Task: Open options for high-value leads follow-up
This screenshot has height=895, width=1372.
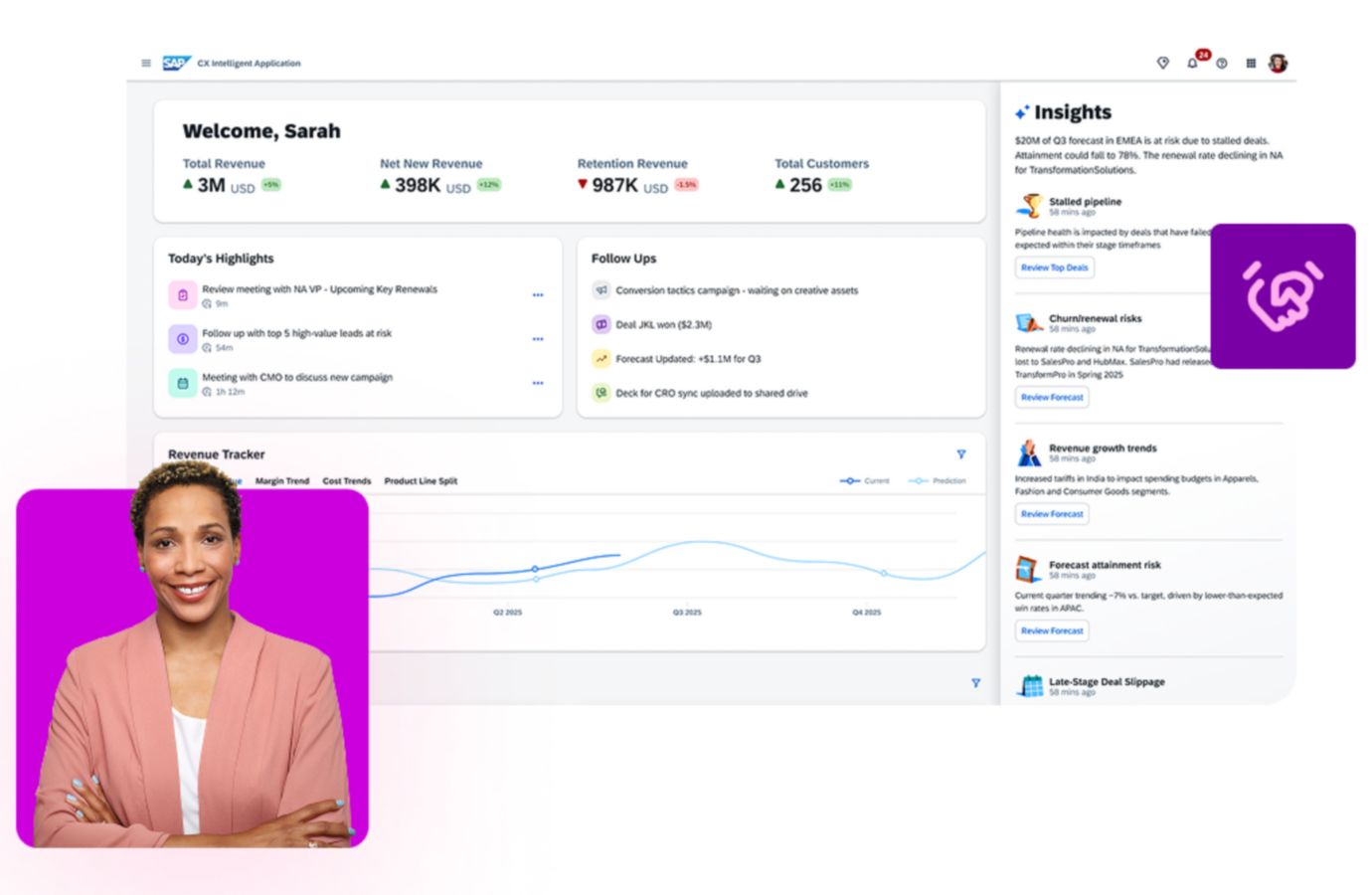Action: 538,339
